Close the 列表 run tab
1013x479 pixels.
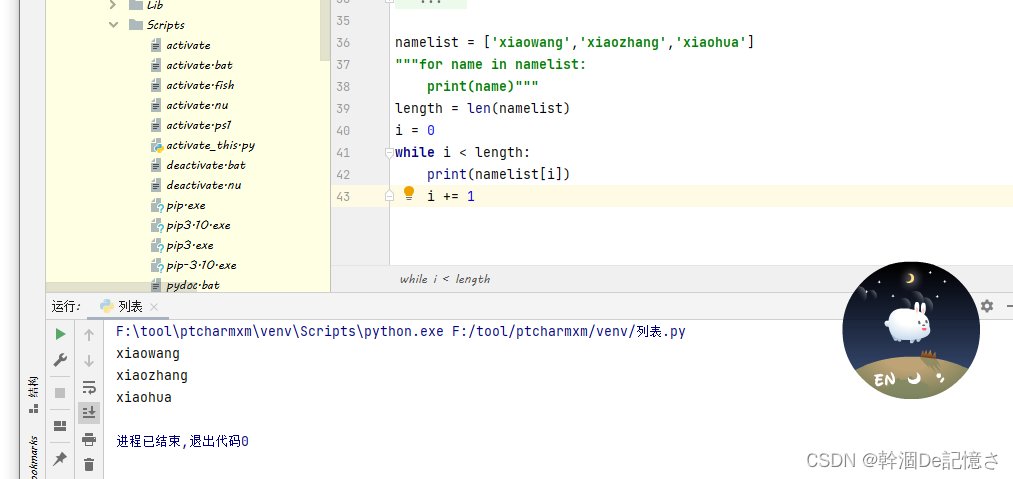153,306
